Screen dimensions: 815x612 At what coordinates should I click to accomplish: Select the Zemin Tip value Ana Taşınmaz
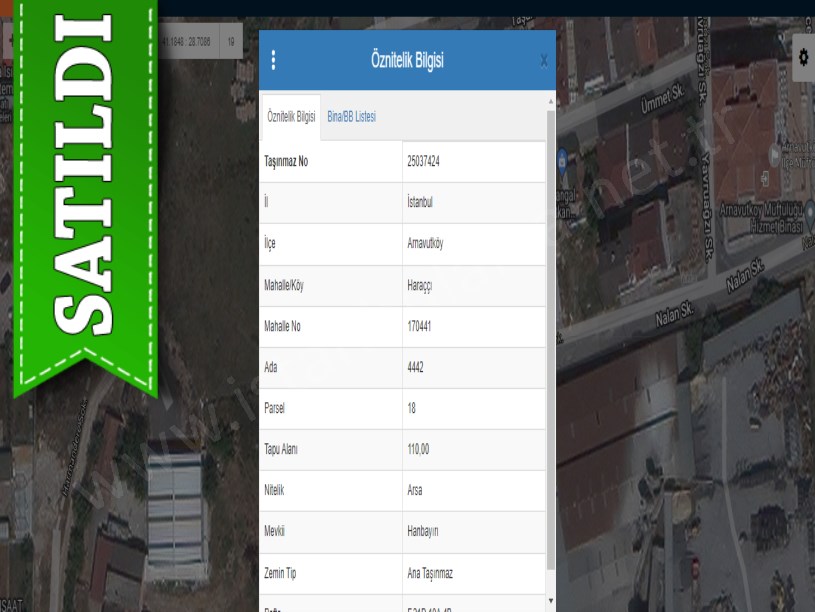[429, 574]
